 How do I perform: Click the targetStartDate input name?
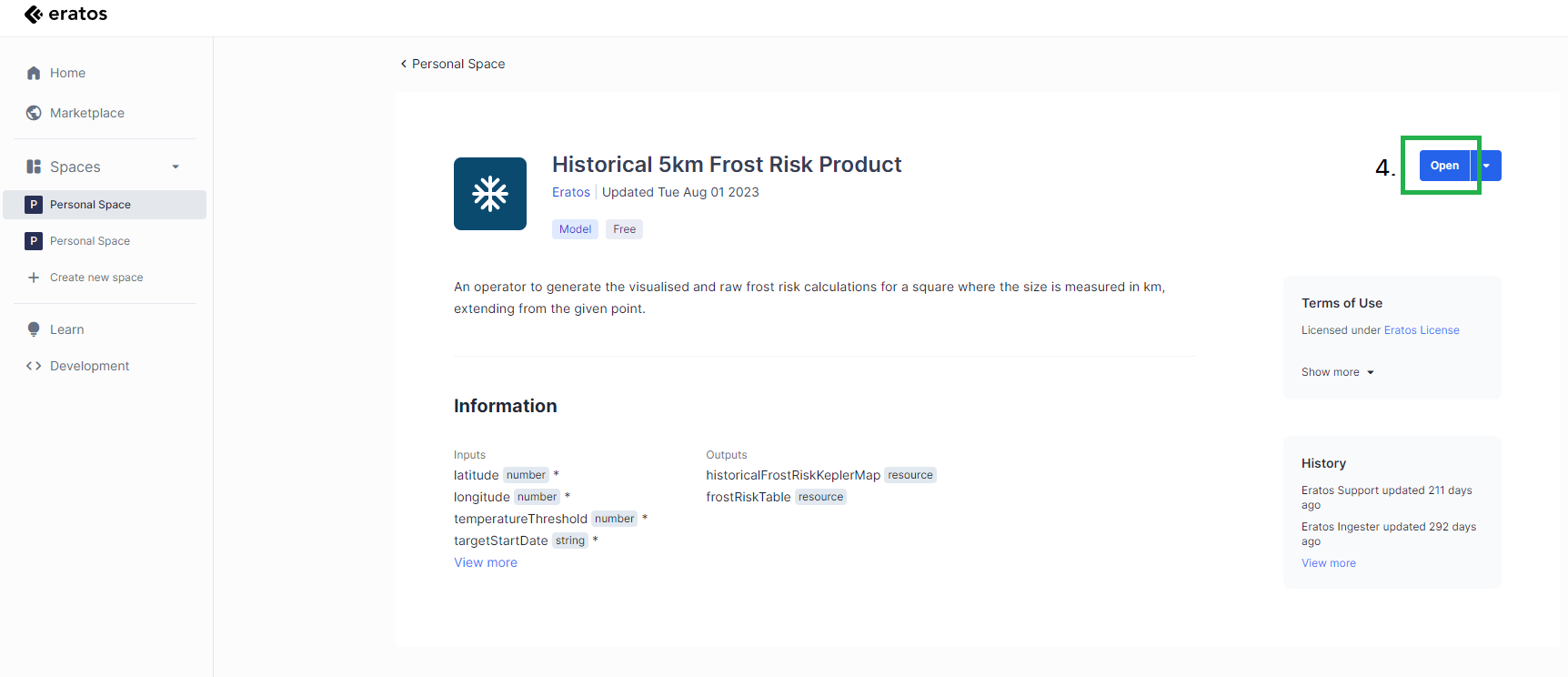[501, 541]
